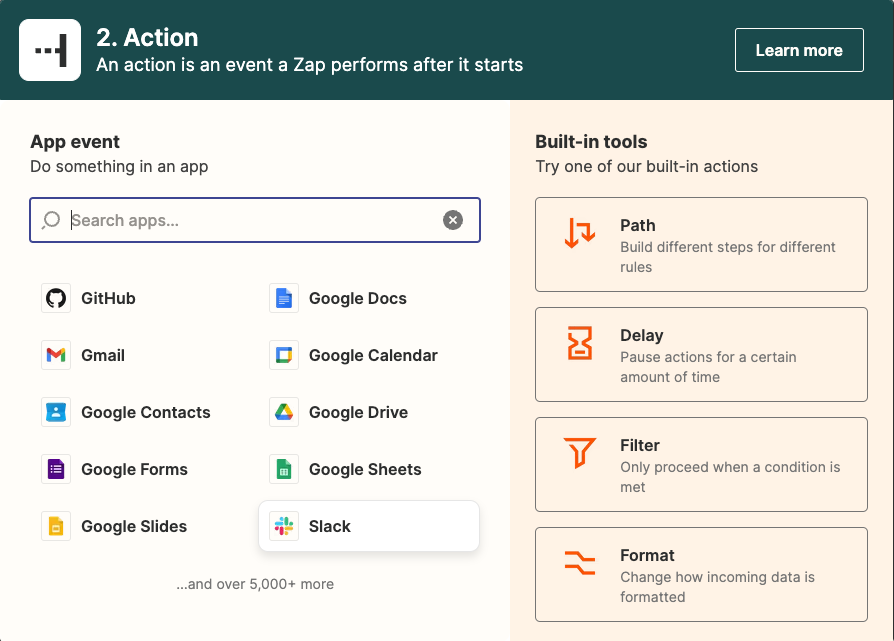
Task: Click the 'Built-in tools' heading
Action: (x=591, y=142)
